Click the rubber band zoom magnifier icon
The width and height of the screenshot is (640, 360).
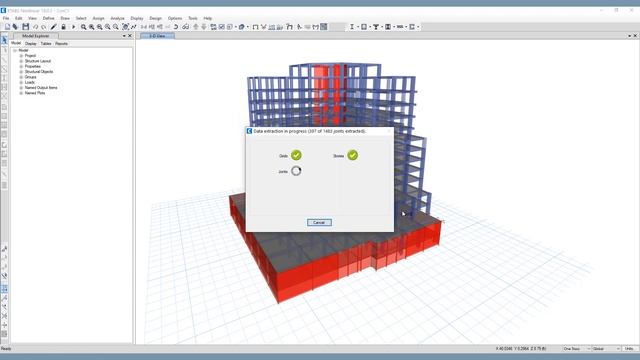83,27
